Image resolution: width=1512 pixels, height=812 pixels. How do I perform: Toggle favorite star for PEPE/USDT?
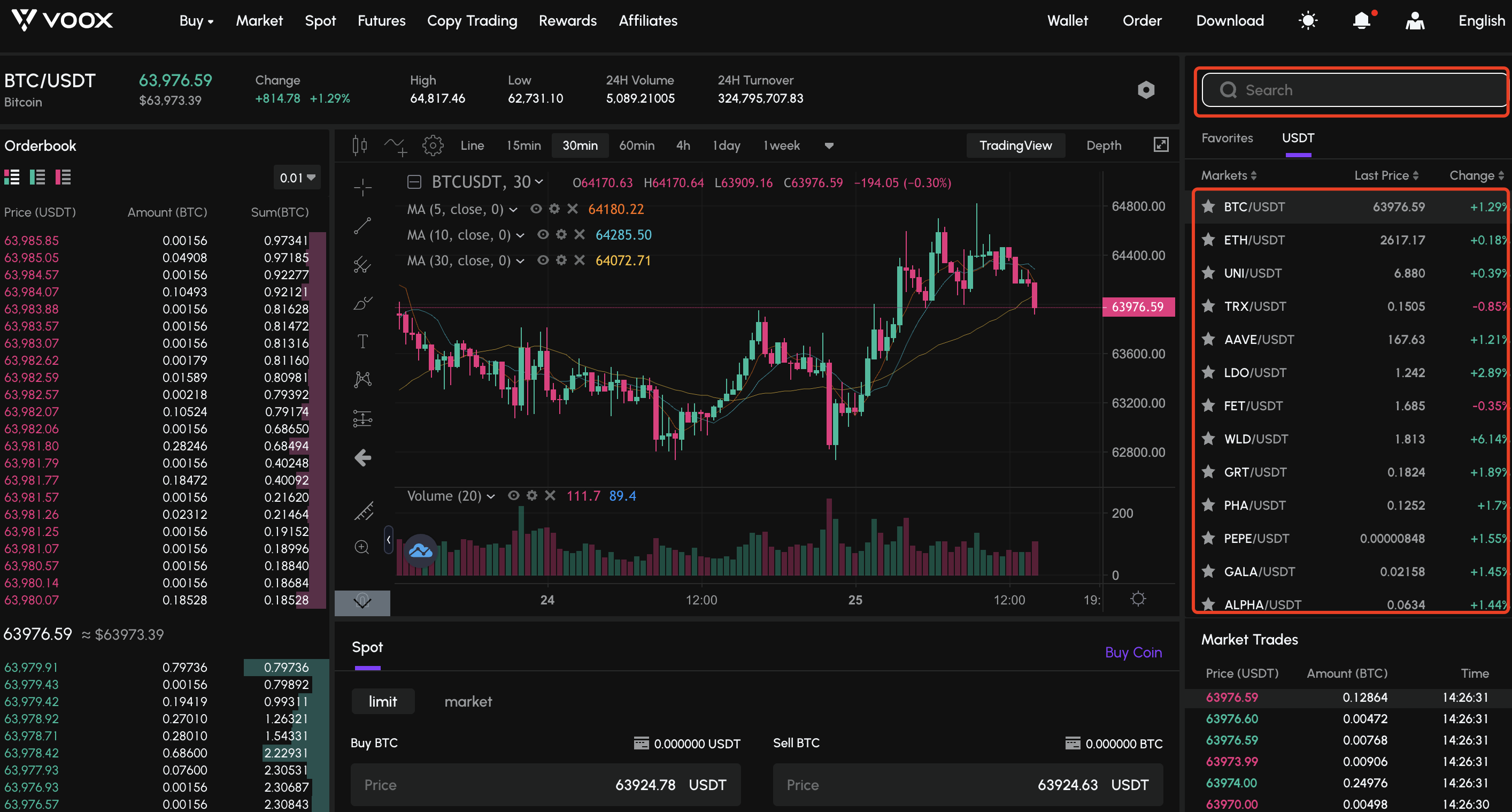pos(1208,538)
